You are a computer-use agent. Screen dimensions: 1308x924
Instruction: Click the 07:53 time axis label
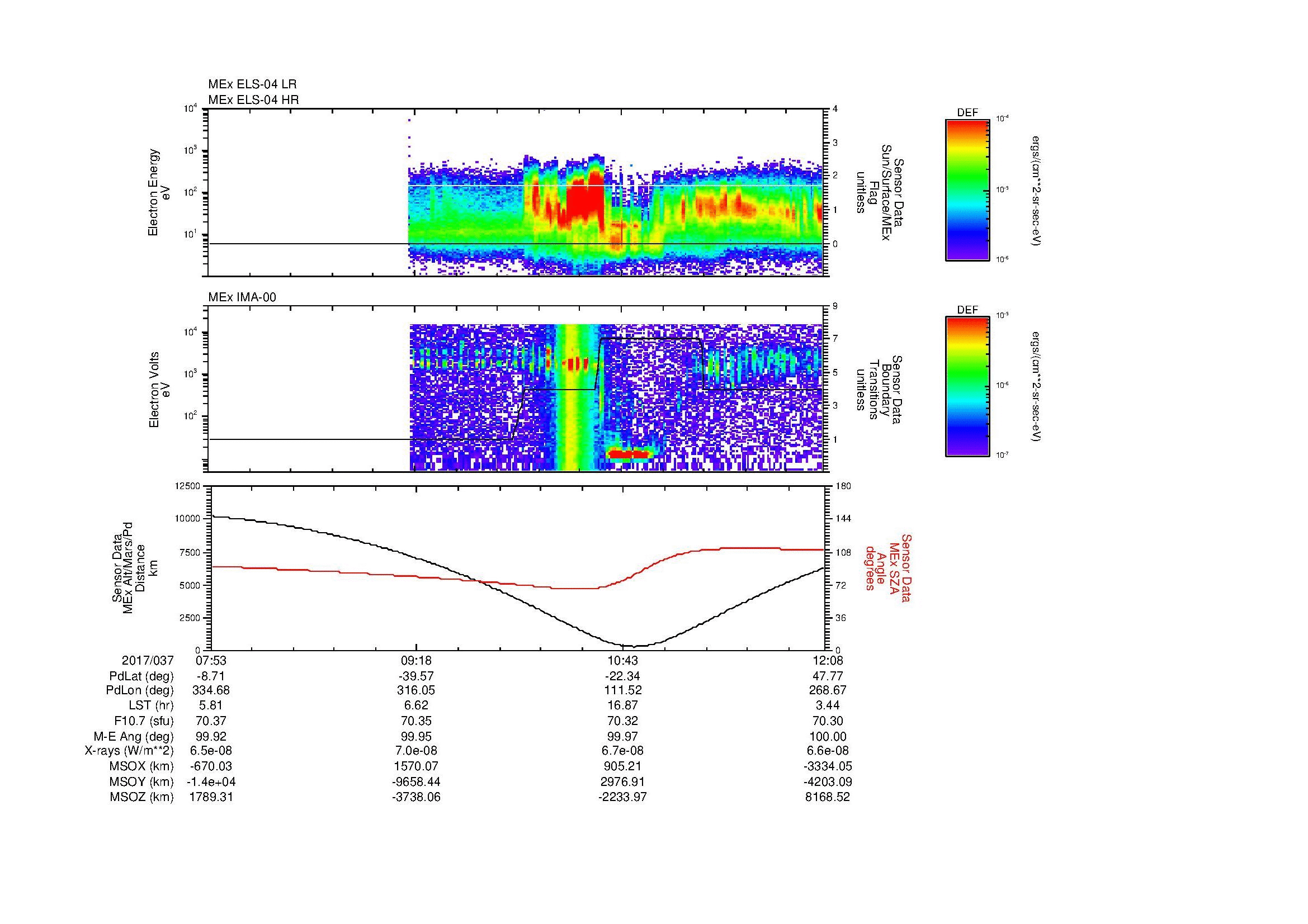(211, 660)
